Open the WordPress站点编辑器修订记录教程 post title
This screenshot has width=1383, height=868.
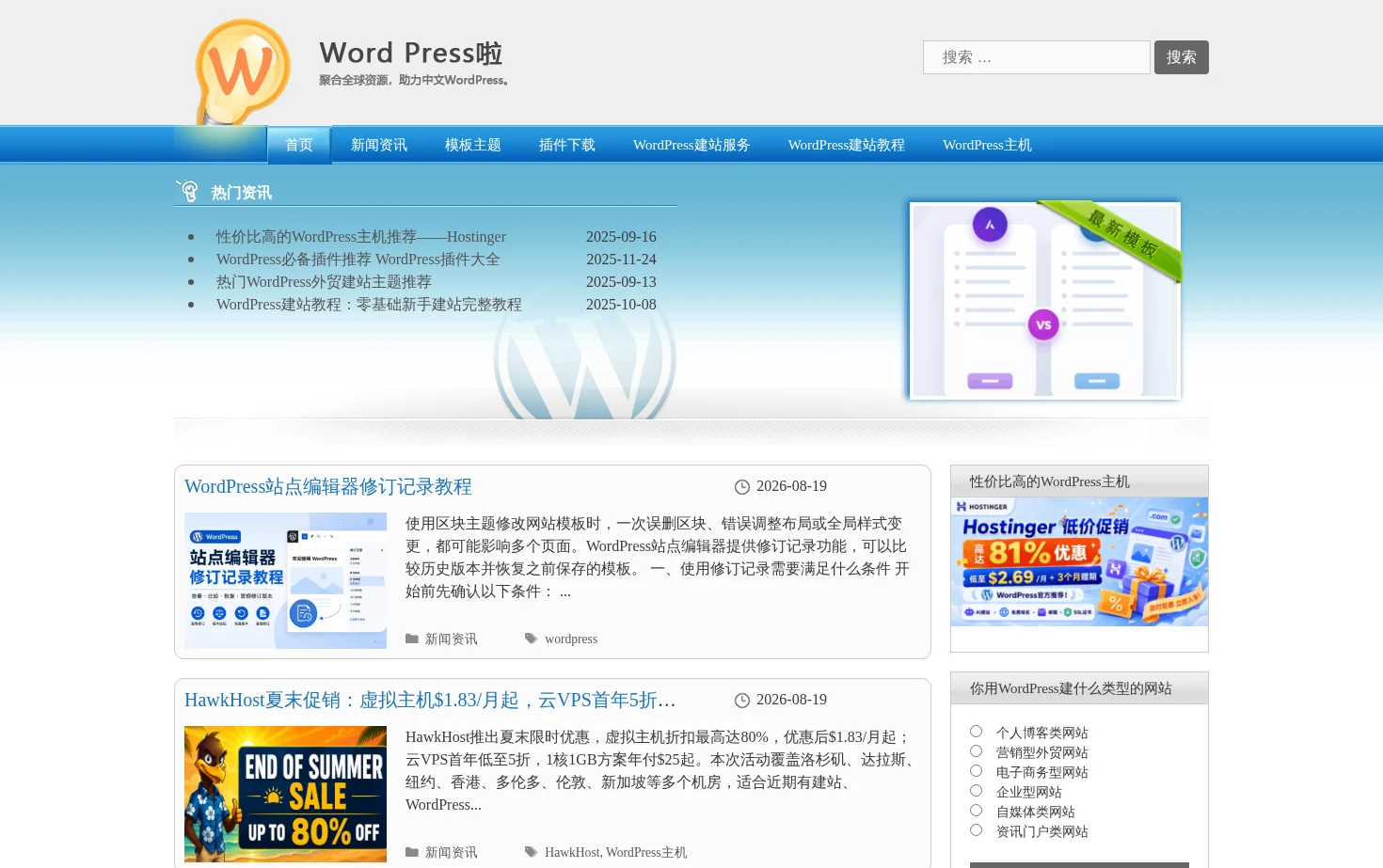328,486
